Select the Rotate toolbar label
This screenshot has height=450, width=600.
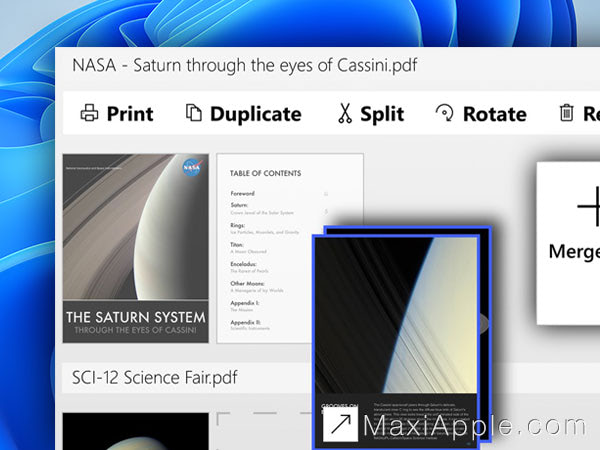click(x=495, y=114)
